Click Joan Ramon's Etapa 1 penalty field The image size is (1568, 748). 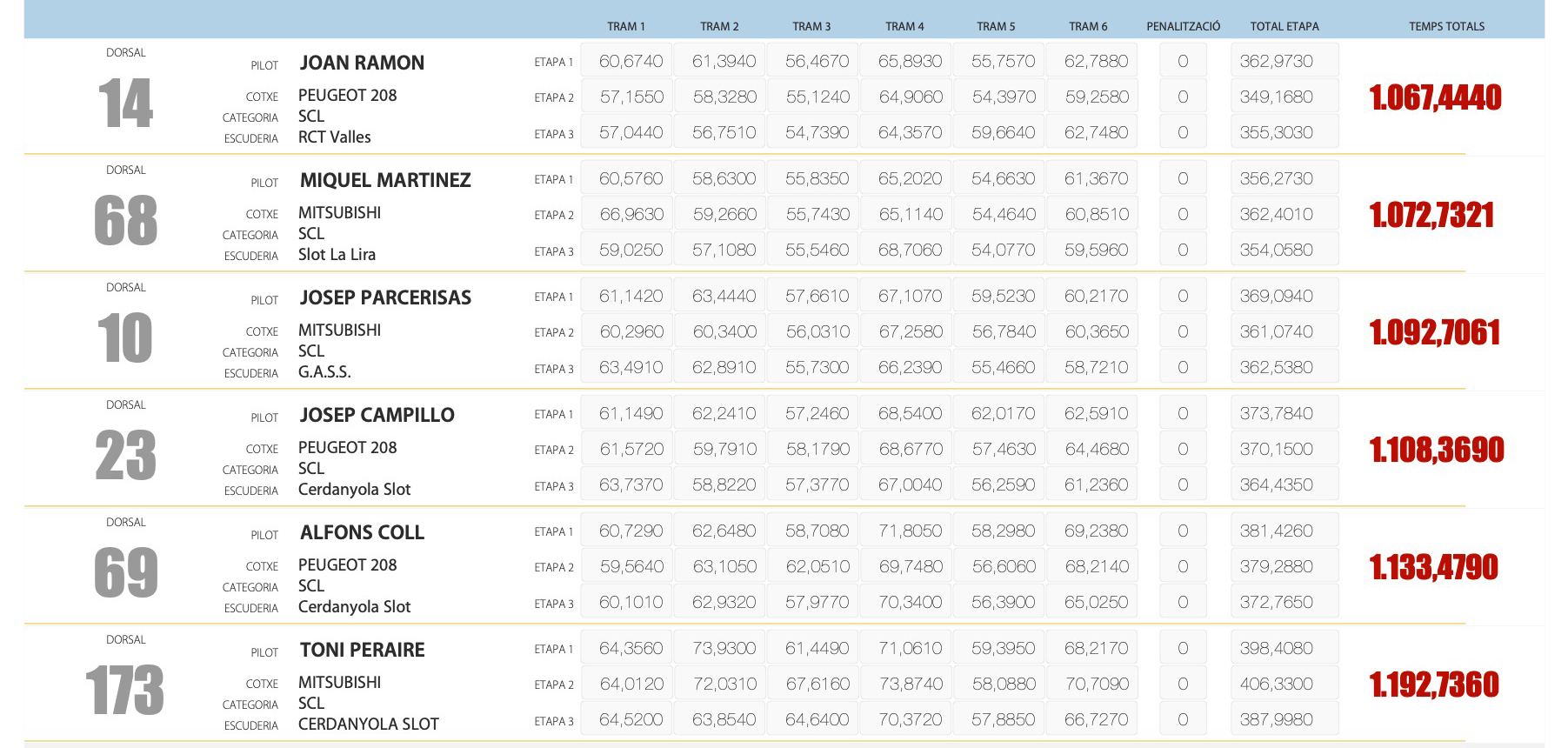(x=1182, y=61)
